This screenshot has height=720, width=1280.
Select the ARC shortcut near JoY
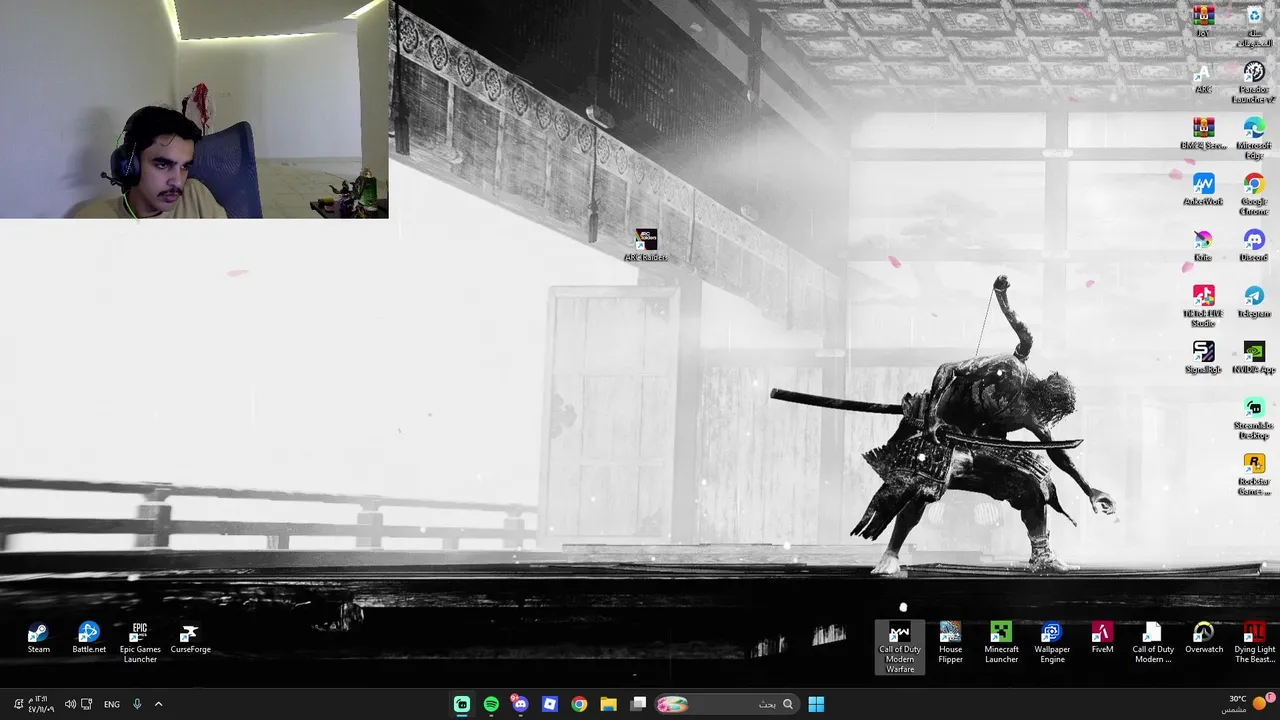1203,77
